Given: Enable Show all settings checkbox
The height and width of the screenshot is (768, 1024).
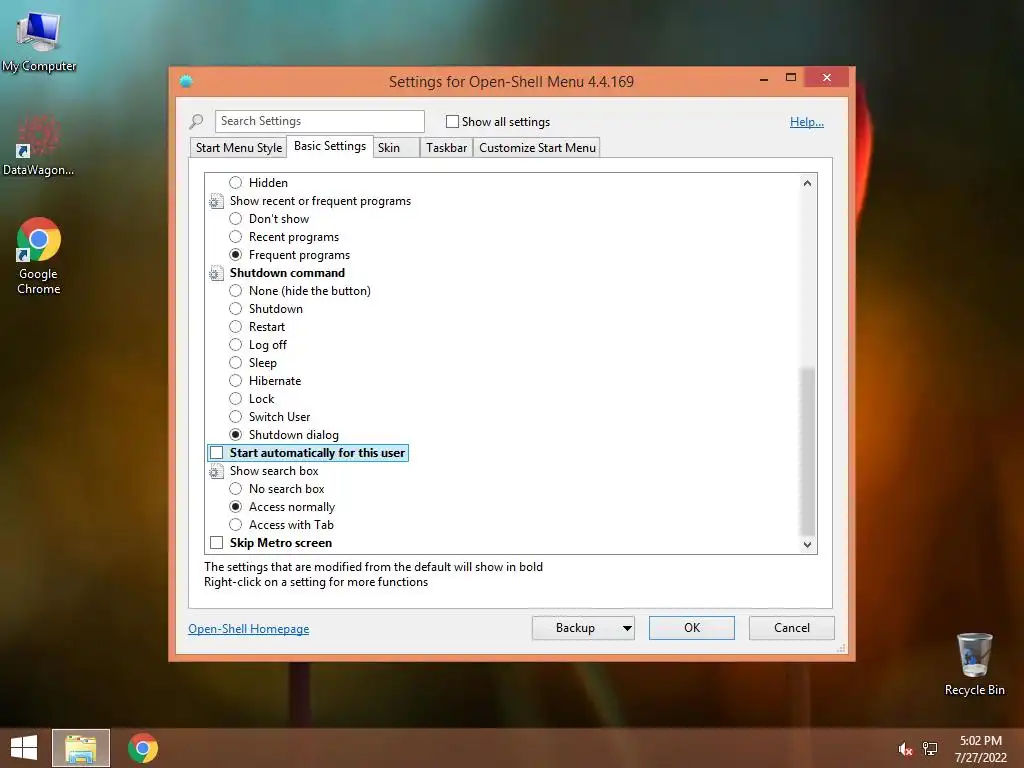Looking at the screenshot, I should pyautogui.click(x=452, y=121).
